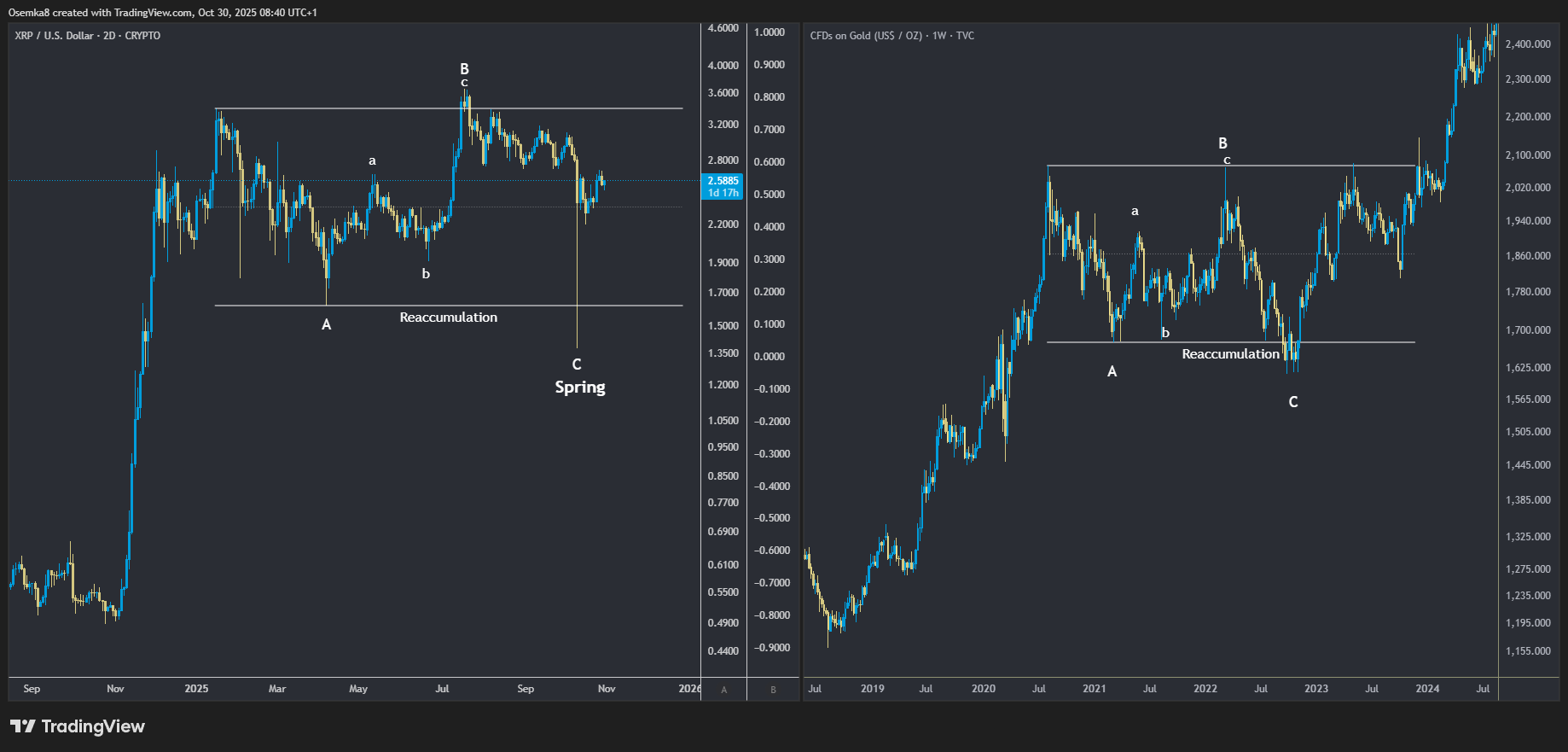1568x752 pixels.
Task: Select the lowercase b label on the XRP chart
Action: (426, 274)
